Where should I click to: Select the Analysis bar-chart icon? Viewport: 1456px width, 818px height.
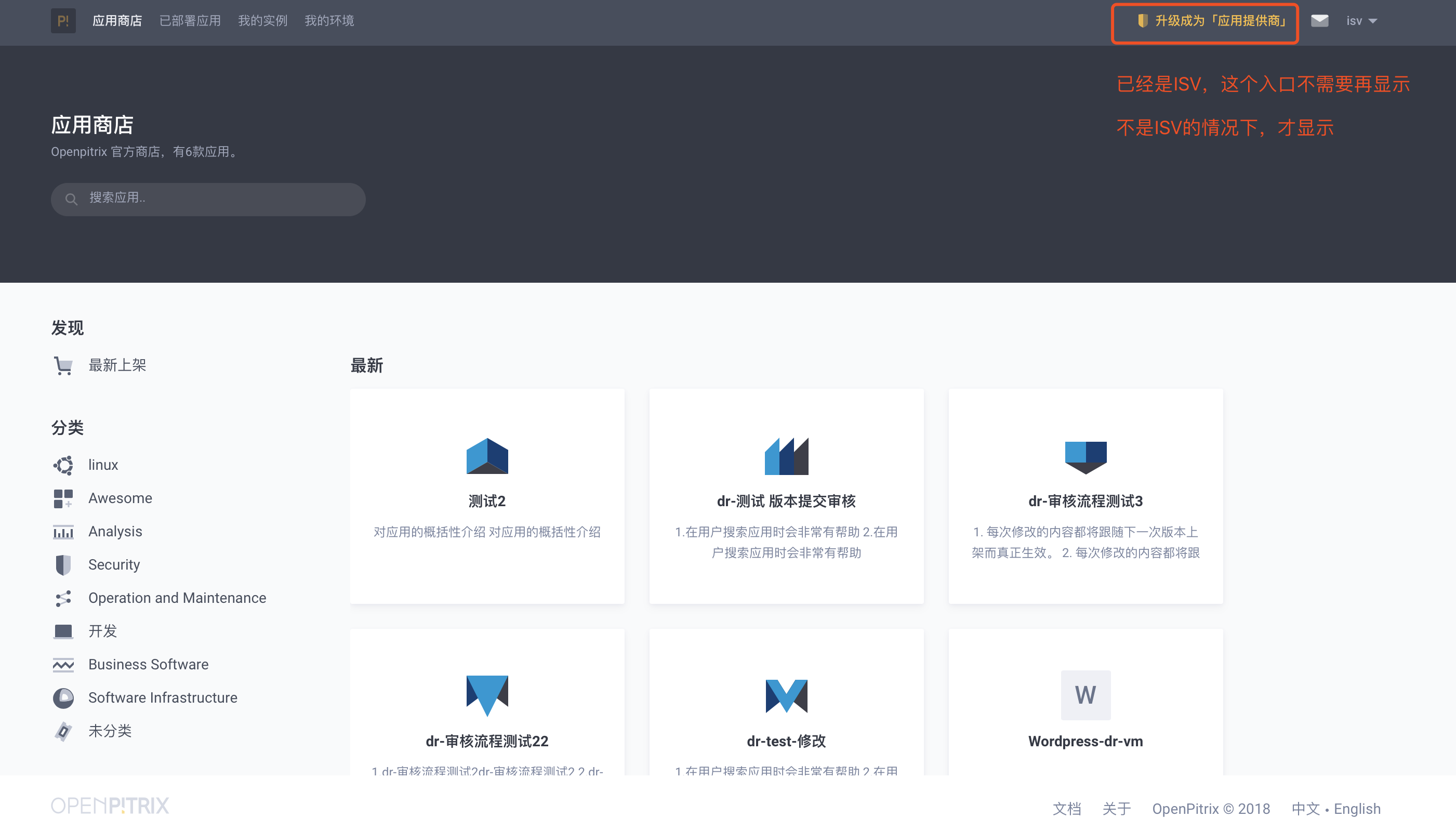click(63, 532)
